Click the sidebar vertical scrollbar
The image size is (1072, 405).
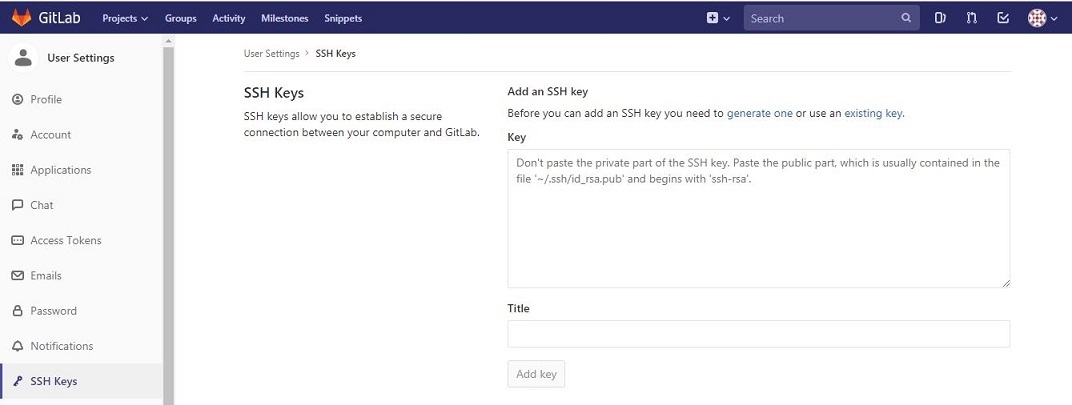pos(168,220)
